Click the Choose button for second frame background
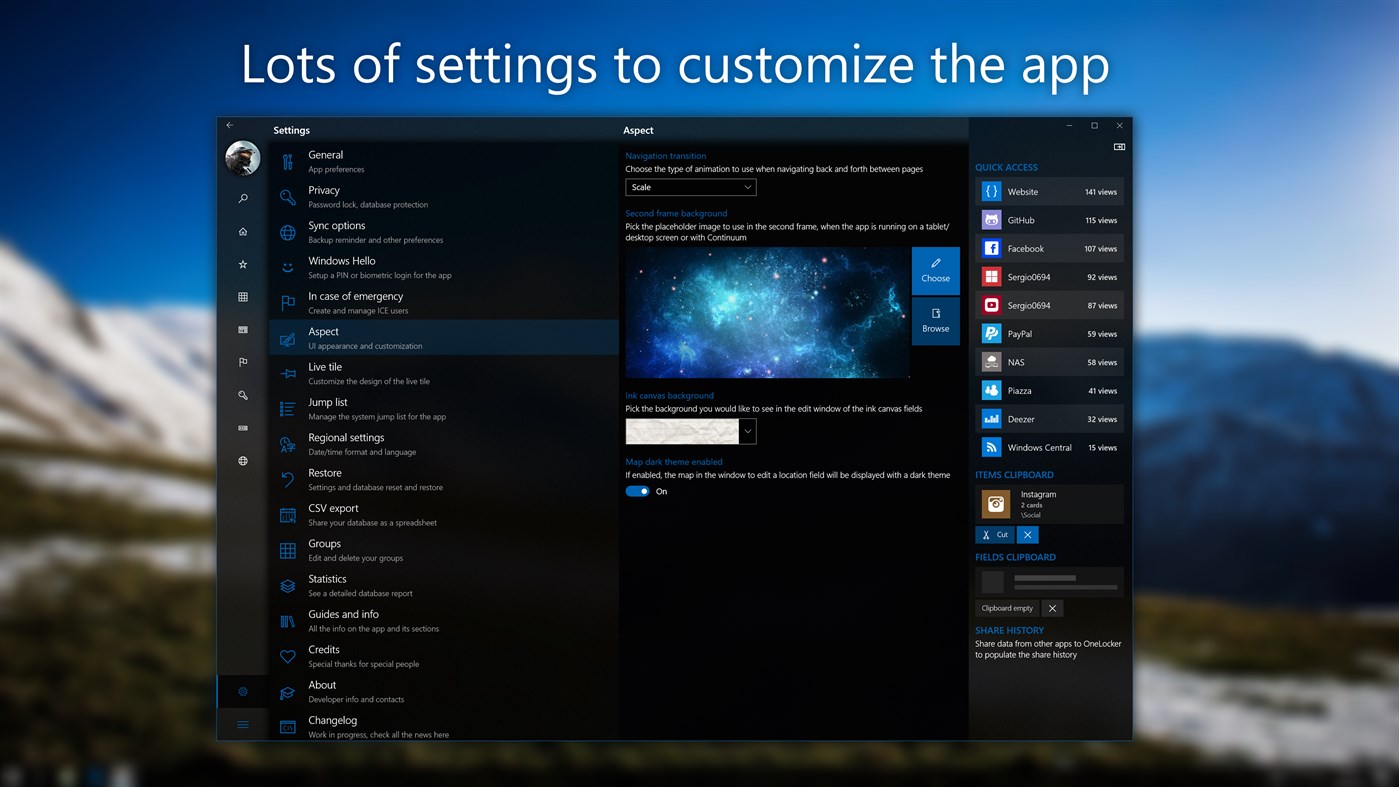Viewport: 1399px width, 787px height. 935,270
